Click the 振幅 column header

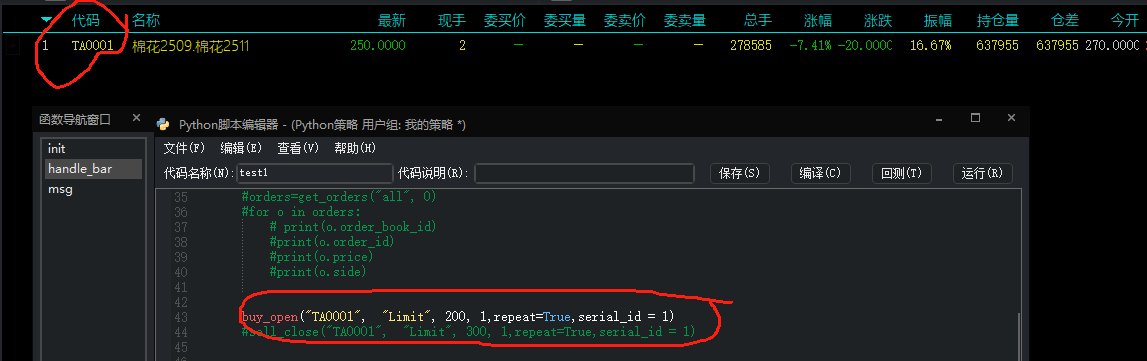(x=937, y=20)
